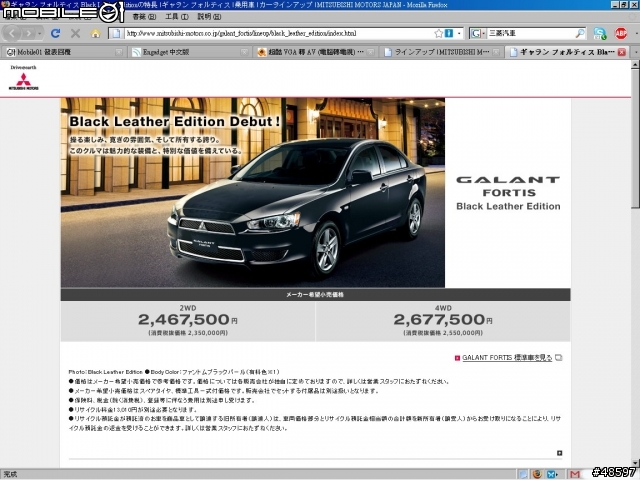Click the new-window icon beside 標準車を見る
Viewport: 640px width, 480px height.
(558, 358)
